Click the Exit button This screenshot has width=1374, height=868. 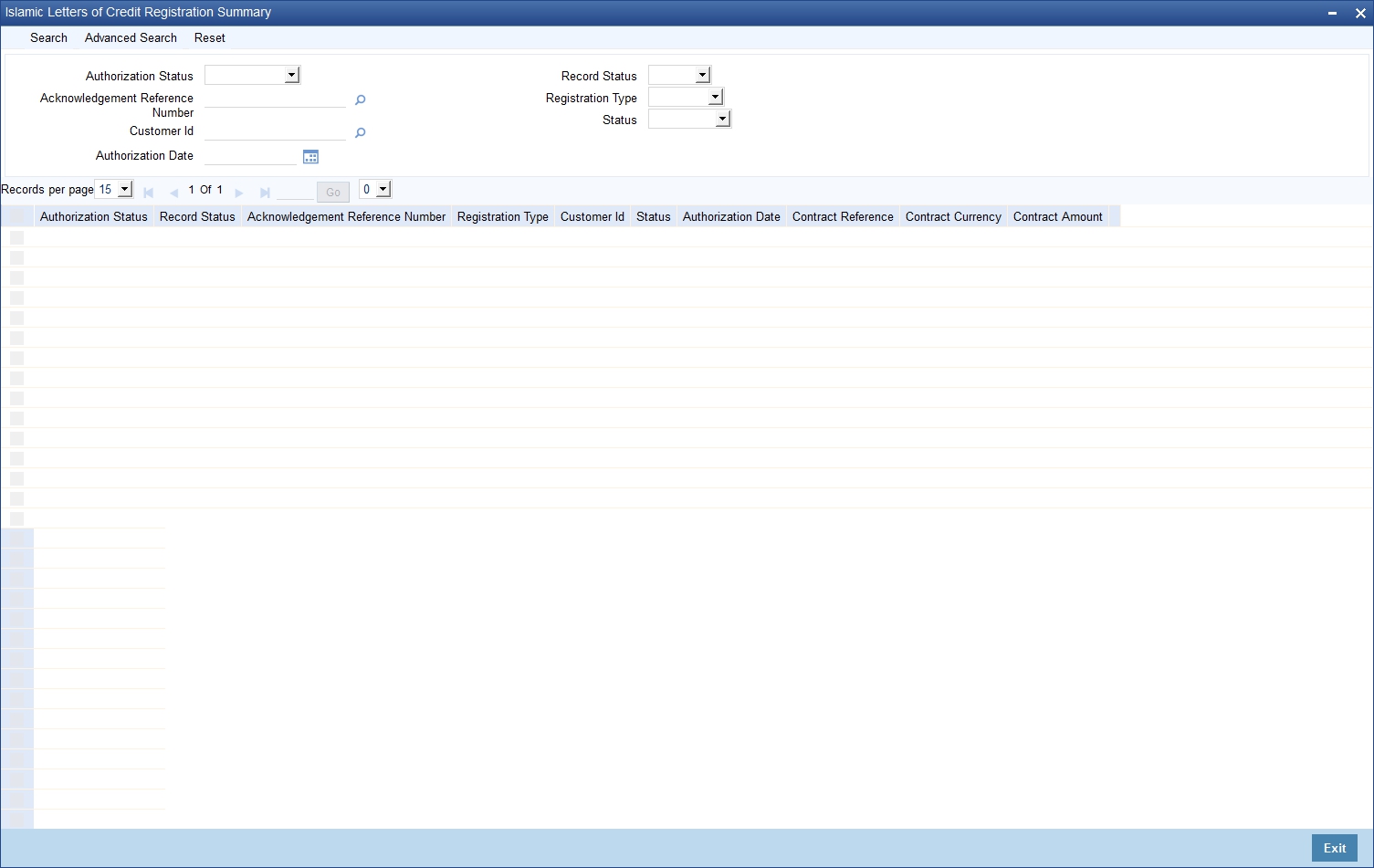1335,848
